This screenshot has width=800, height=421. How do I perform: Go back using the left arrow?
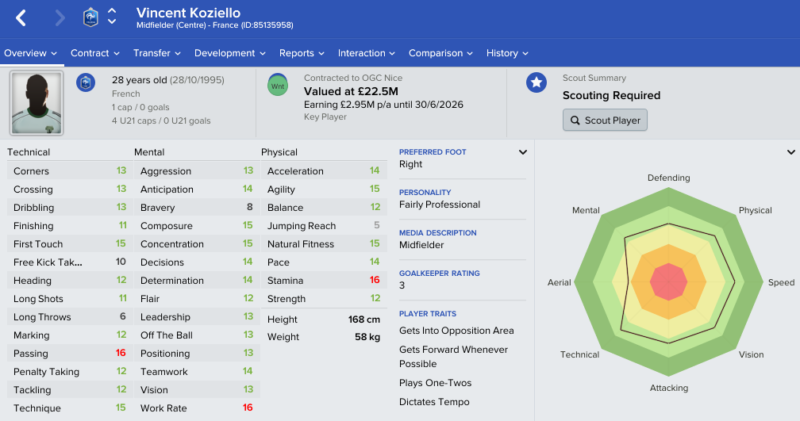pos(21,18)
